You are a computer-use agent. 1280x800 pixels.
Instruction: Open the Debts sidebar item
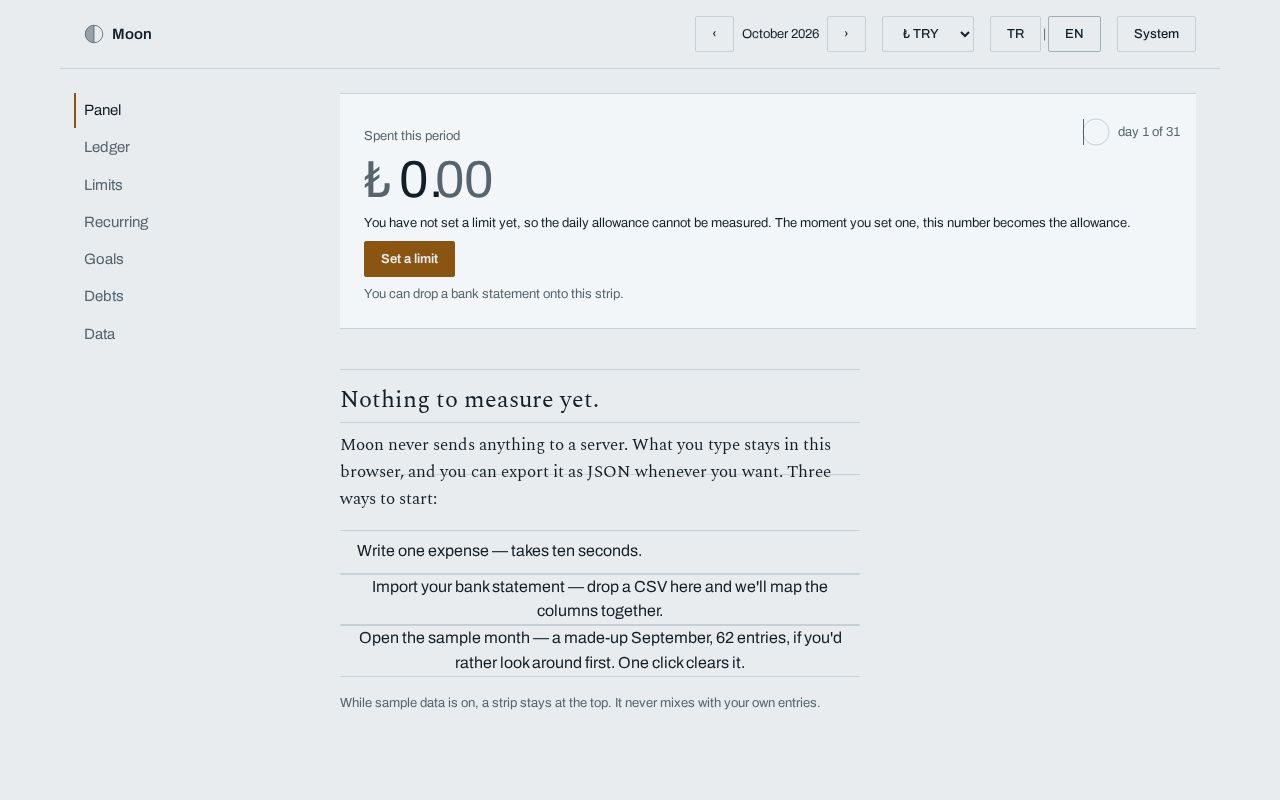[x=104, y=296]
